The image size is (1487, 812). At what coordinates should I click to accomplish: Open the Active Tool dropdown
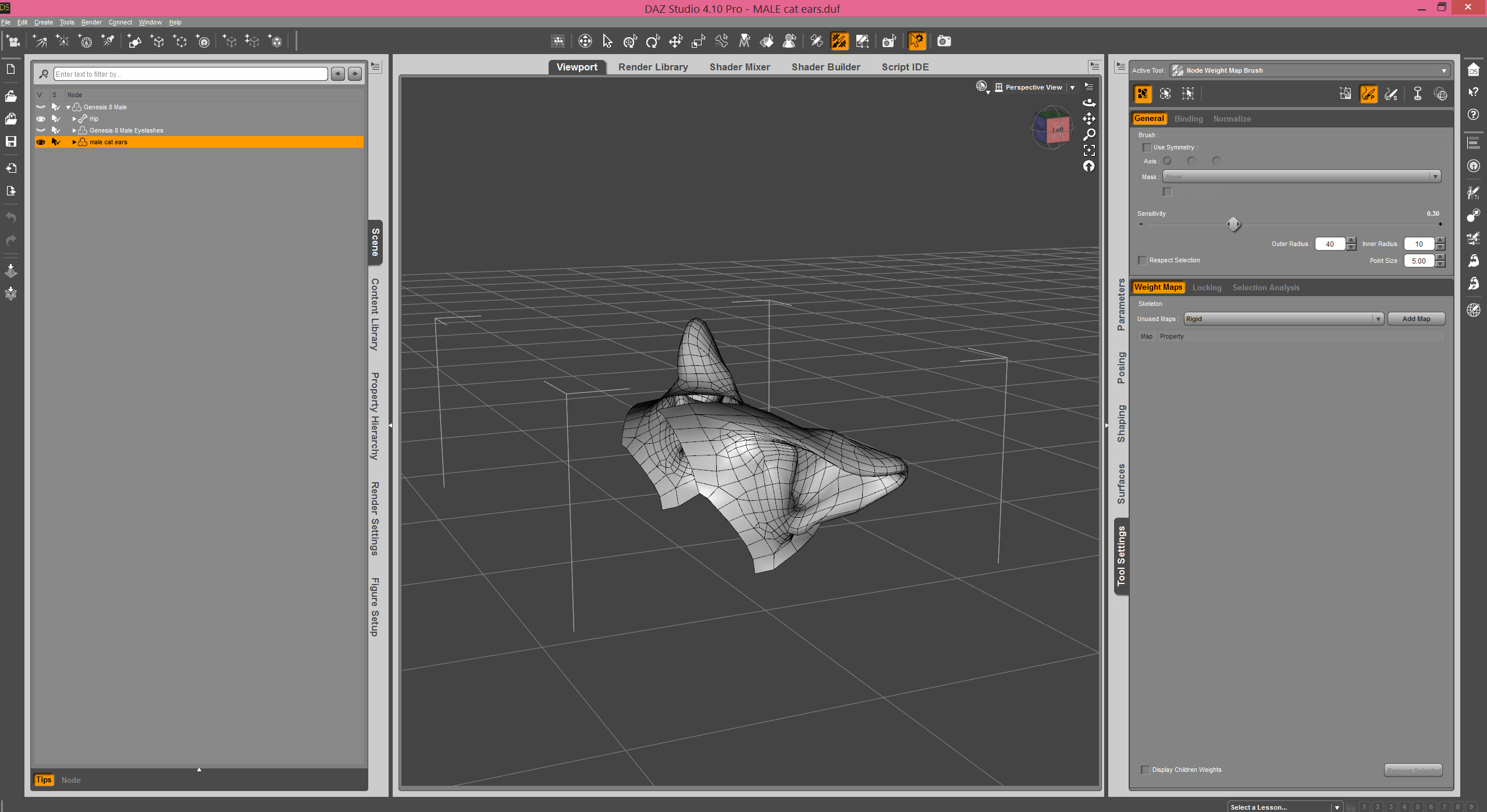(1309, 70)
